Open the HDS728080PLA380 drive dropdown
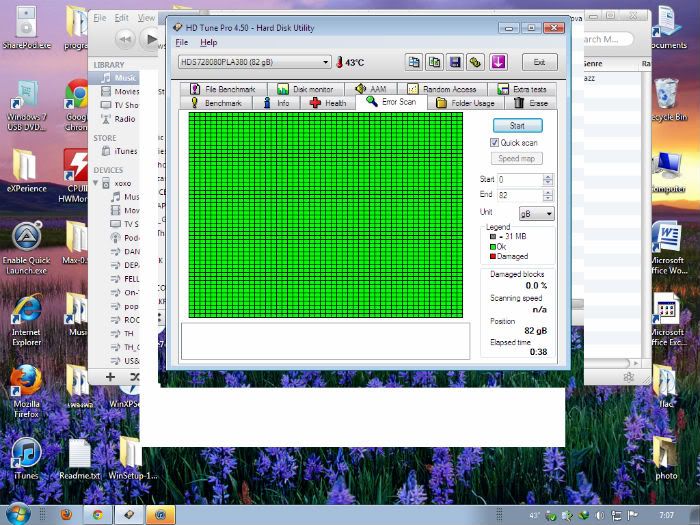 point(325,62)
